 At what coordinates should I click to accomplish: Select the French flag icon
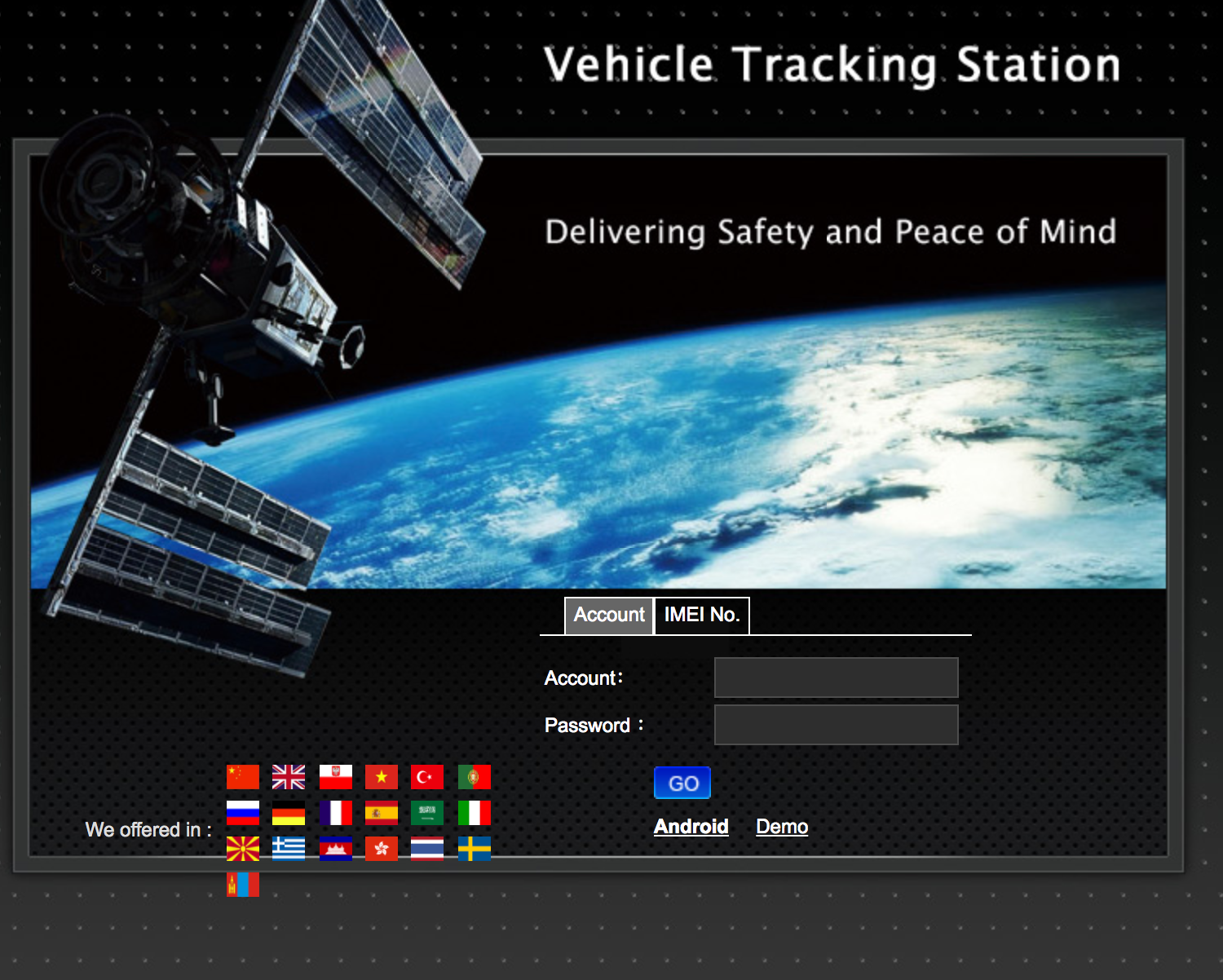pos(334,813)
